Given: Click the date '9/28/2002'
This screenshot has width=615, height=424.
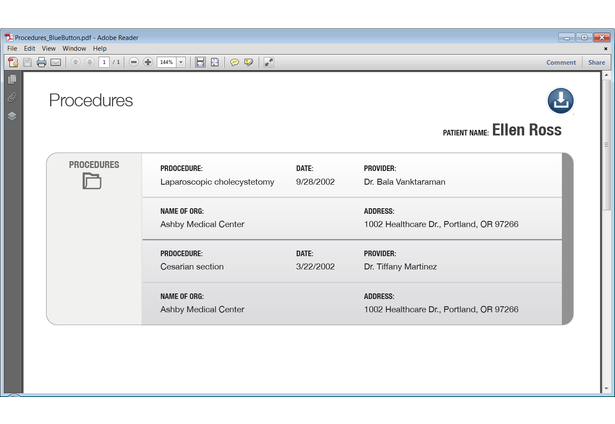Looking at the screenshot, I should point(315,182).
